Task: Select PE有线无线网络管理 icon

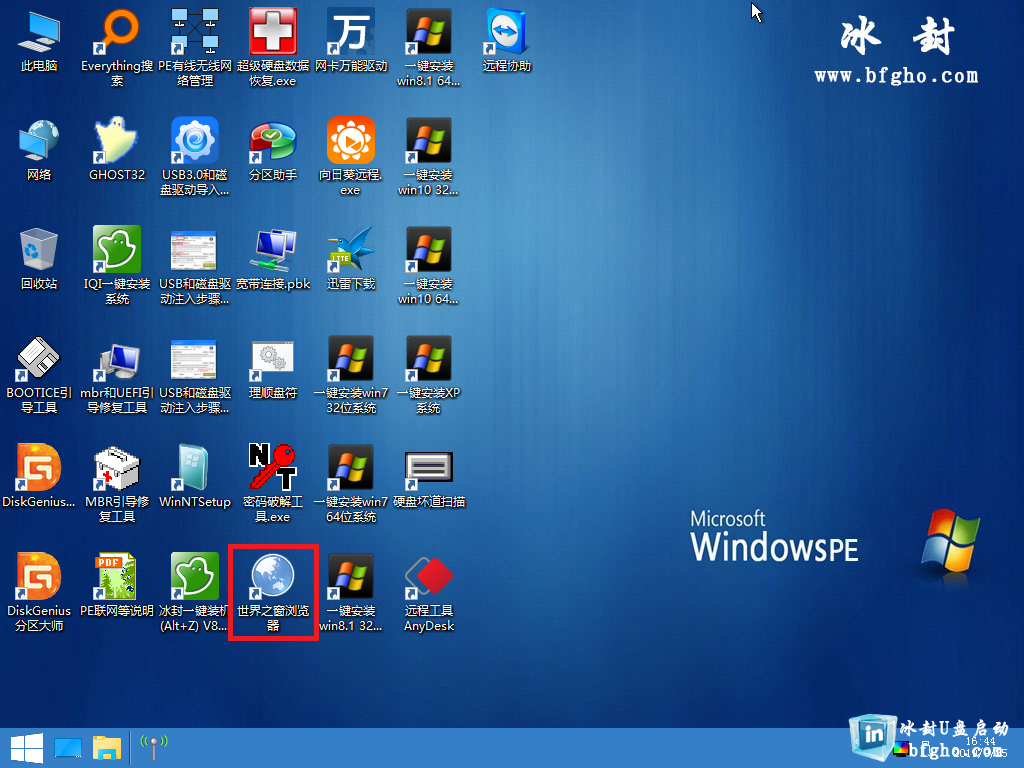Action: coord(195,47)
